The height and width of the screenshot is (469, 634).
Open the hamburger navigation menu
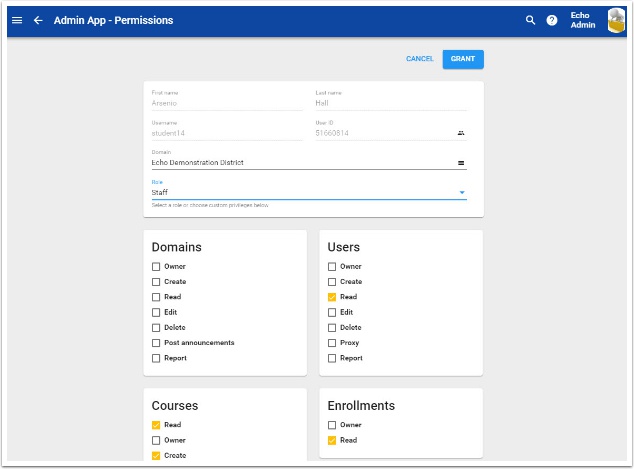pyautogui.click(x=17, y=20)
